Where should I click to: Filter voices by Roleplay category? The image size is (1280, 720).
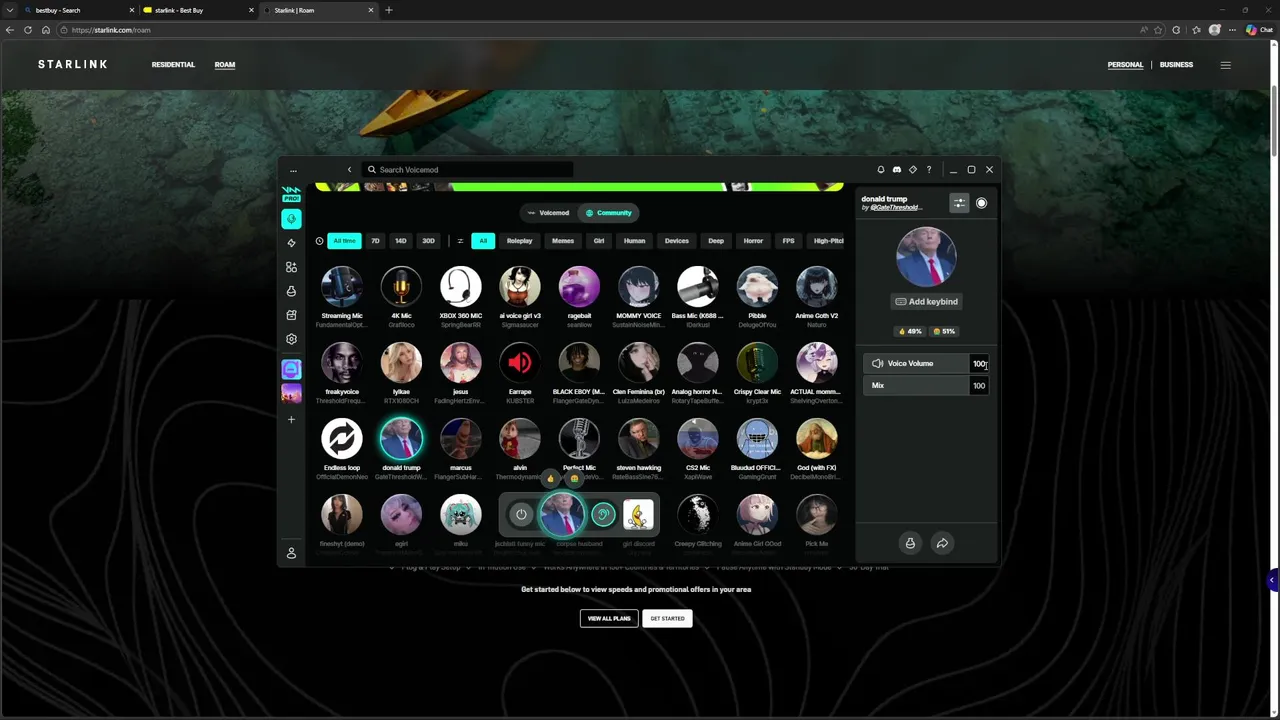click(519, 241)
